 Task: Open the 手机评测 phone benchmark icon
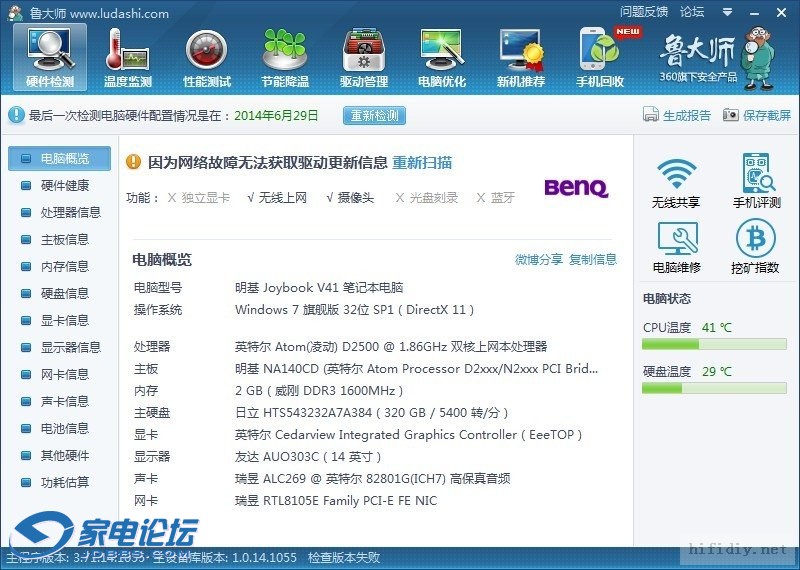pos(757,182)
